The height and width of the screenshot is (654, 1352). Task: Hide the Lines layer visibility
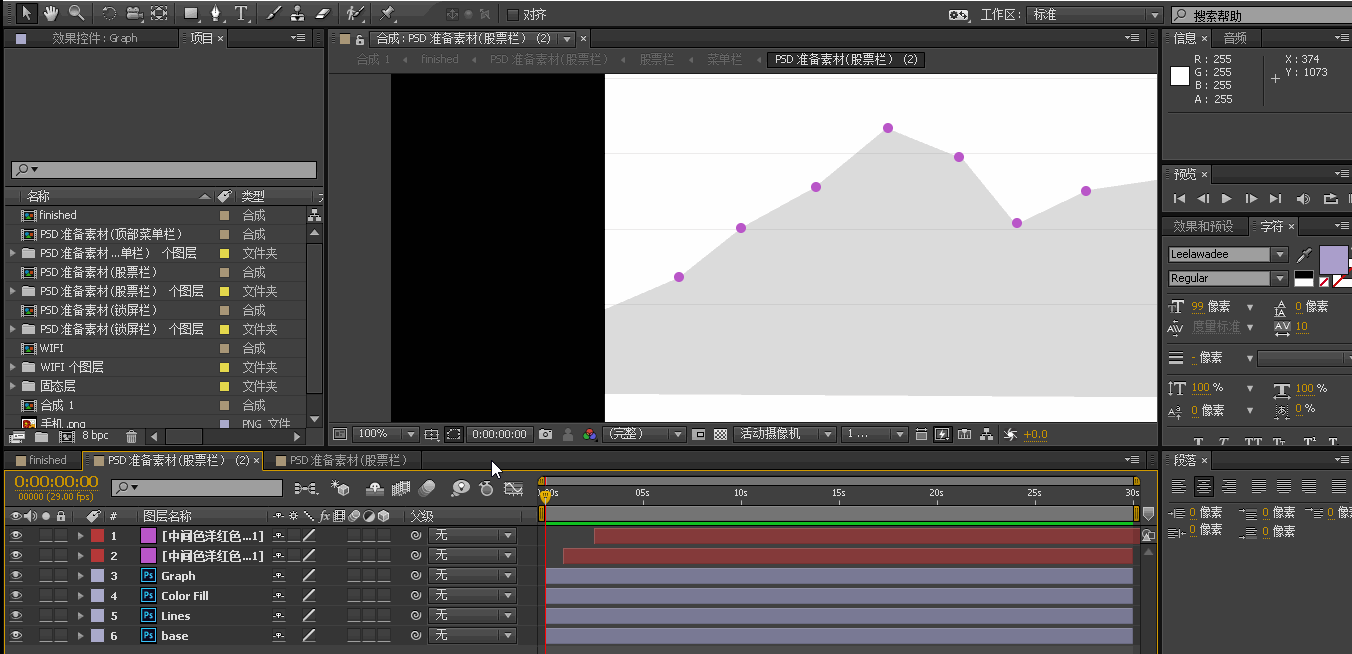(x=16, y=615)
